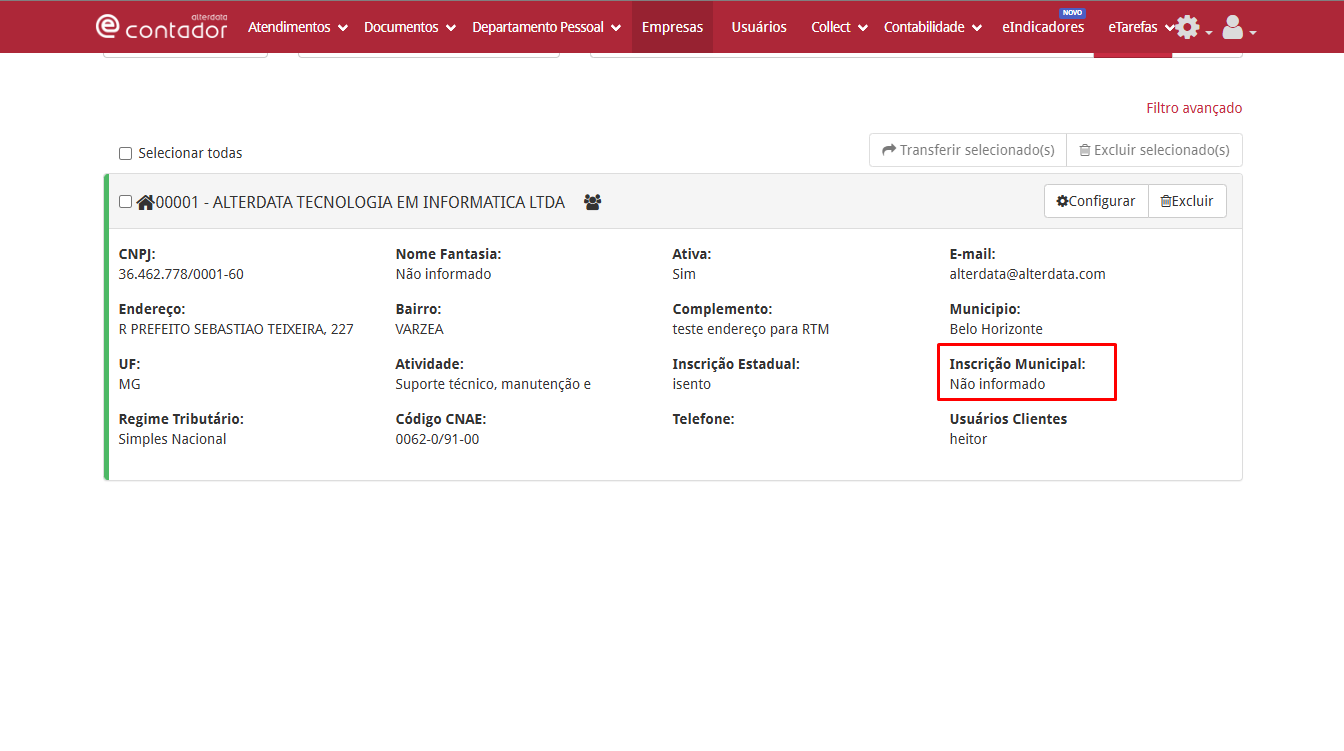Click Excluir selecionado(s) button
The width and height of the screenshot is (1344, 751).
(x=1154, y=150)
